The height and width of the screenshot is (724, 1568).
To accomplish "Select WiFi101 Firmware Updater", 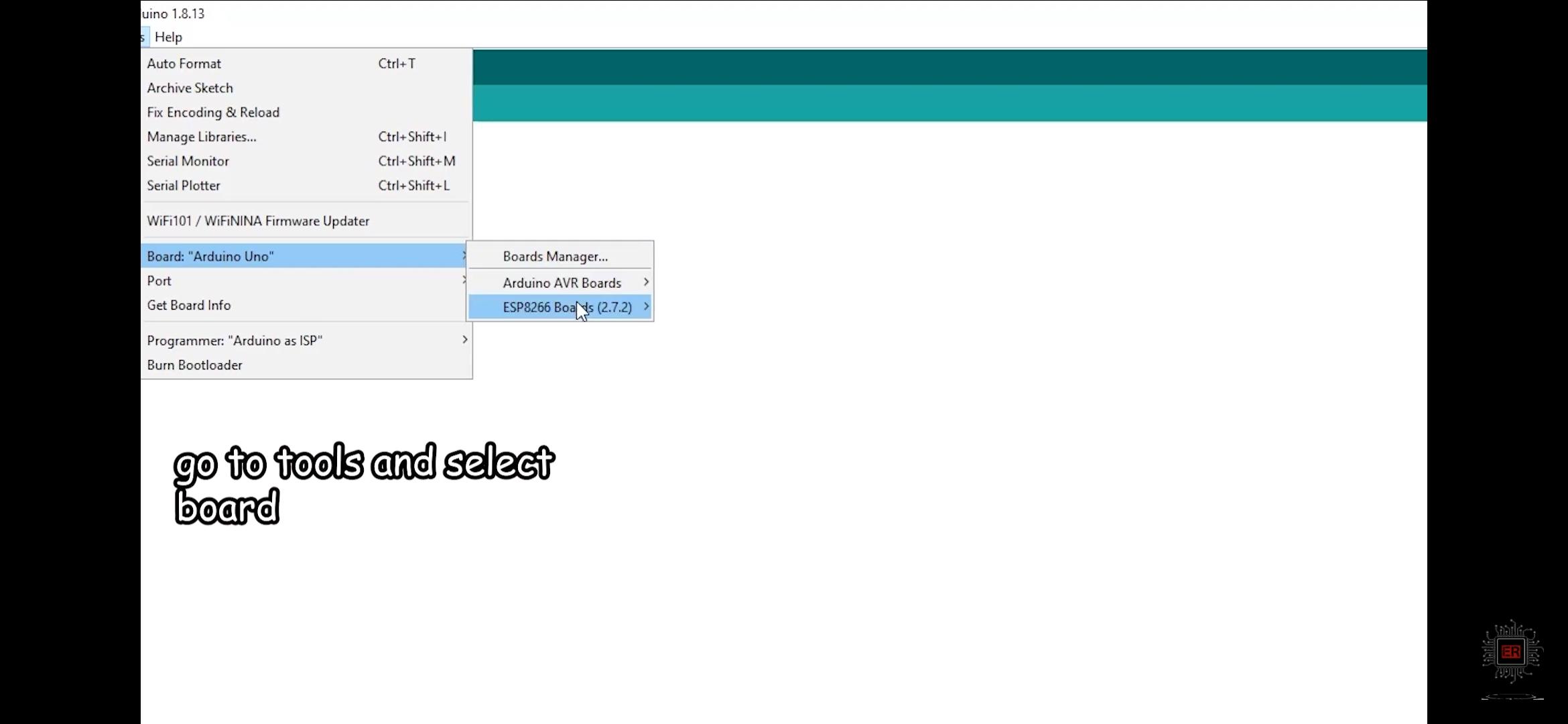I will point(258,220).
